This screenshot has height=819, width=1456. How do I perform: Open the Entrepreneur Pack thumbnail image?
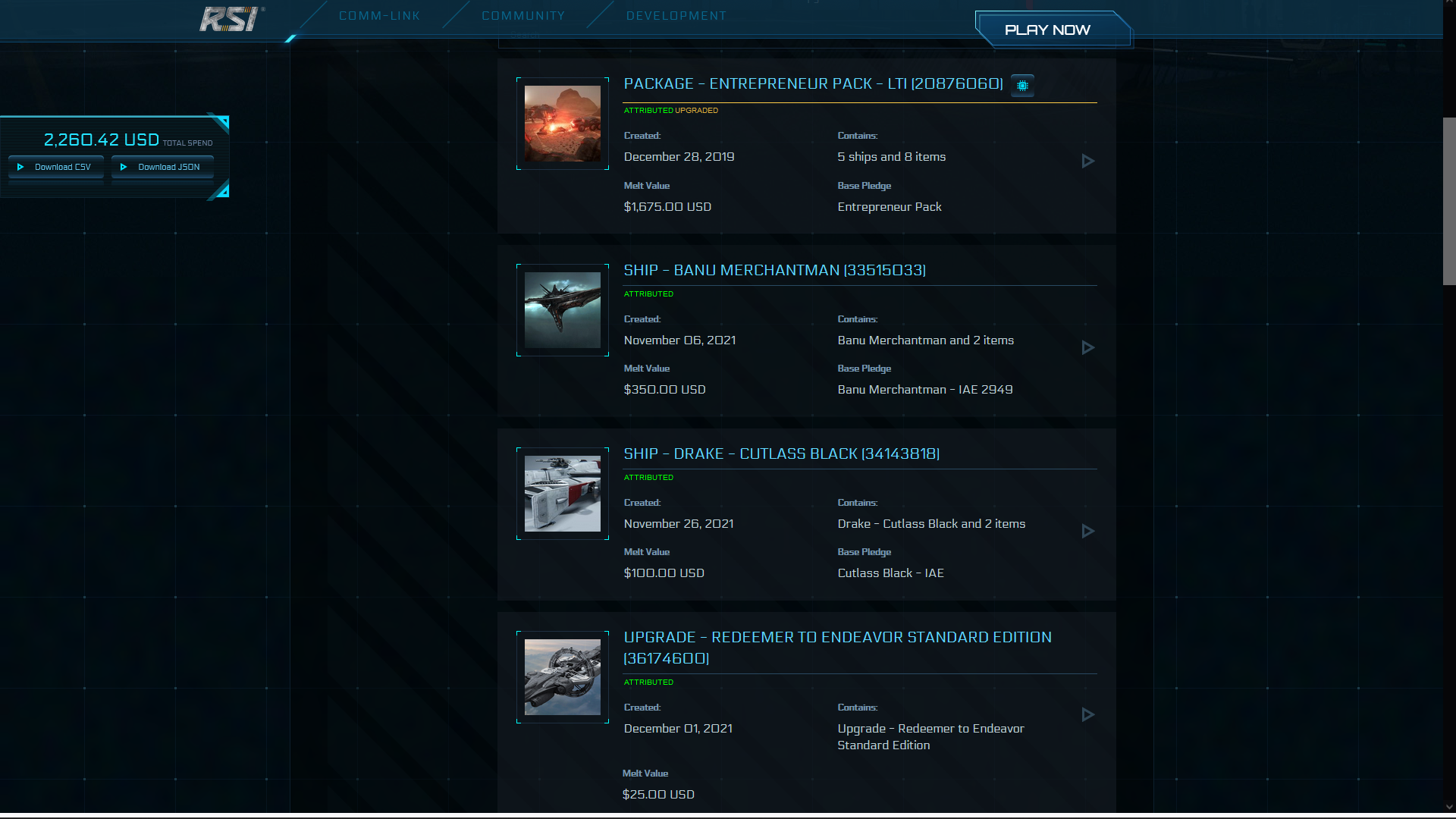(x=563, y=124)
